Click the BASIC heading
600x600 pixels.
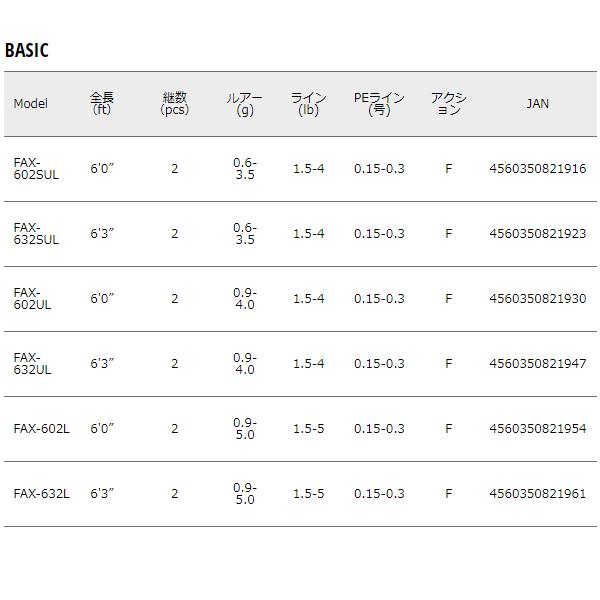click(27, 51)
